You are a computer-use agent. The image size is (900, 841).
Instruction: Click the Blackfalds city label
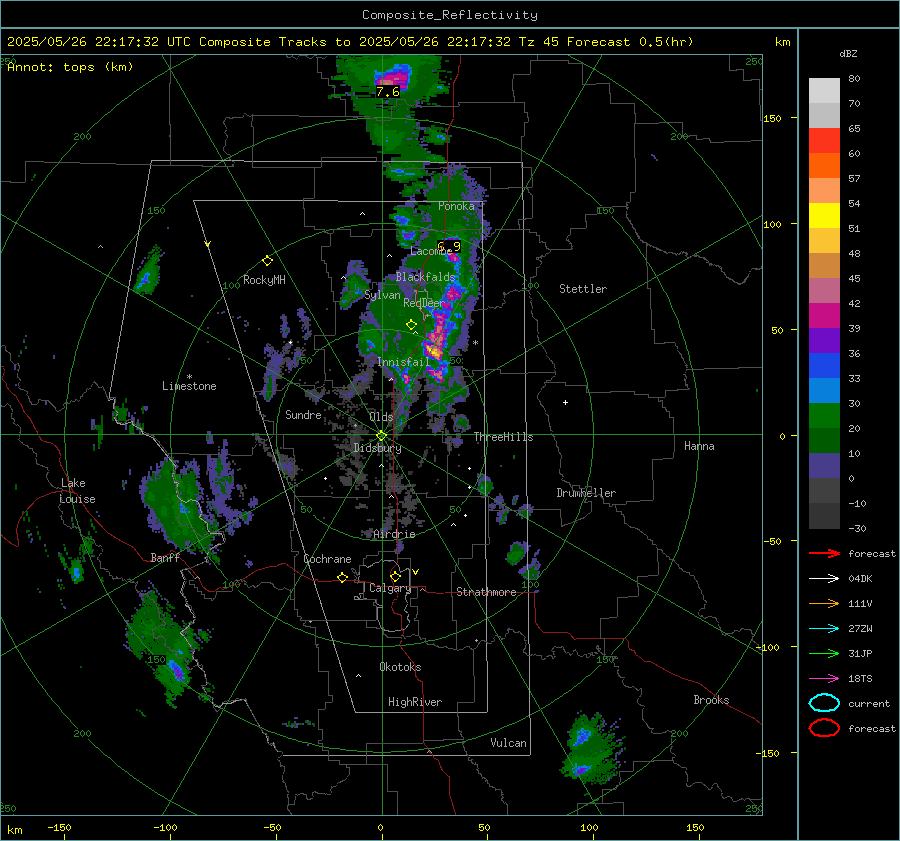click(425, 277)
